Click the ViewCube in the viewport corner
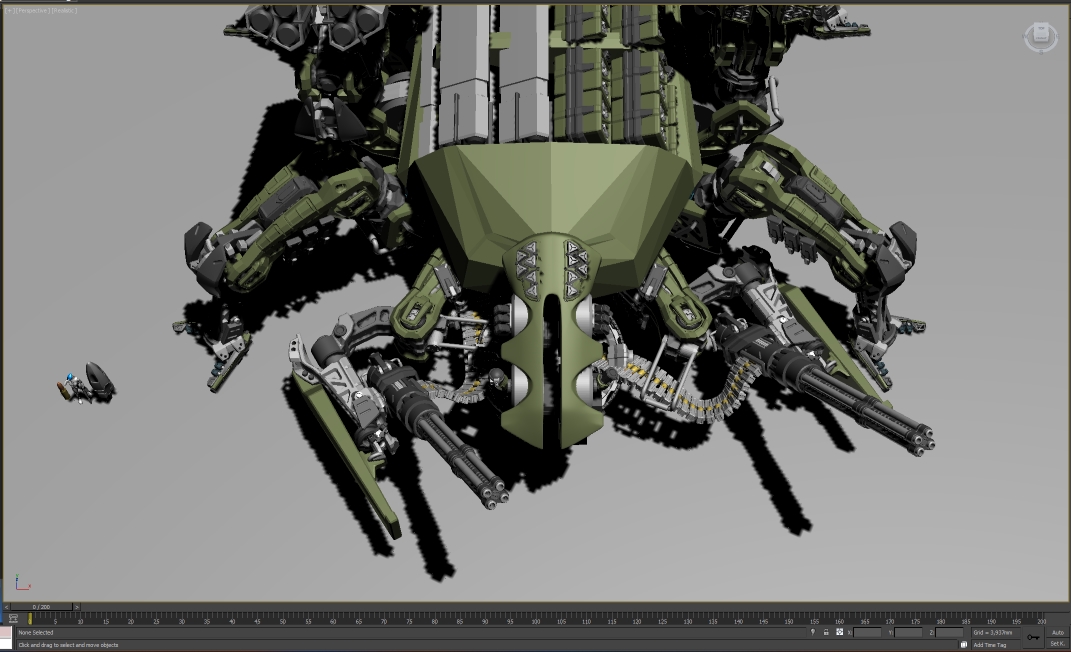 (x=1040, y=37)
